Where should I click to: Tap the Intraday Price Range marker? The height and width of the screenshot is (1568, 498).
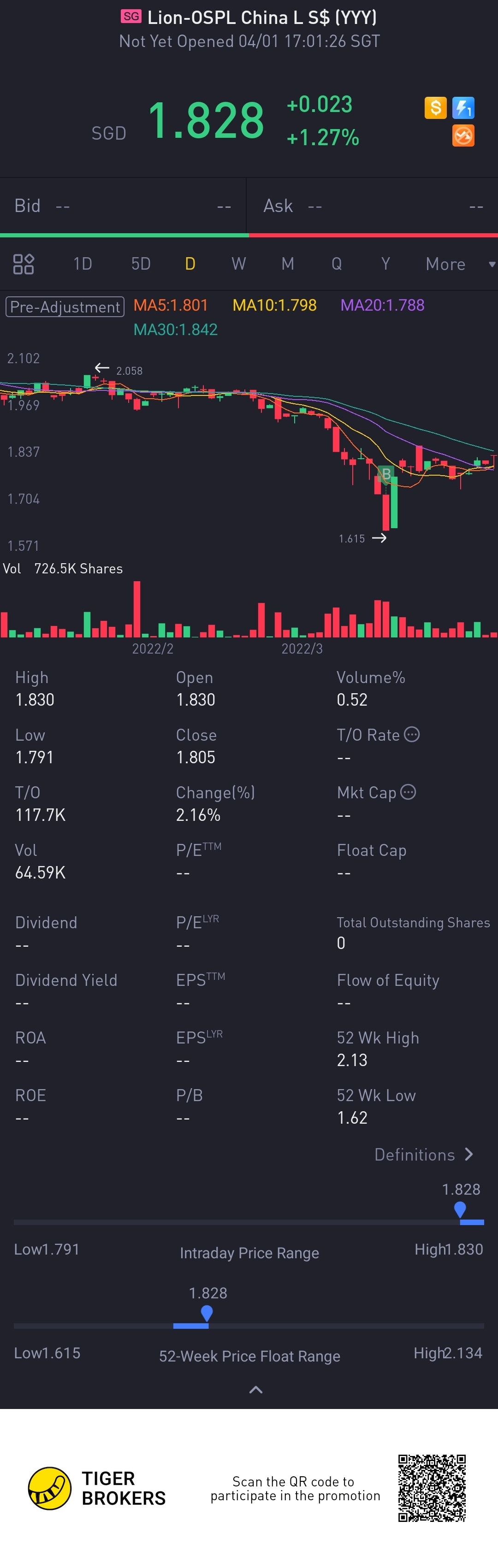tap(460, 1209)
